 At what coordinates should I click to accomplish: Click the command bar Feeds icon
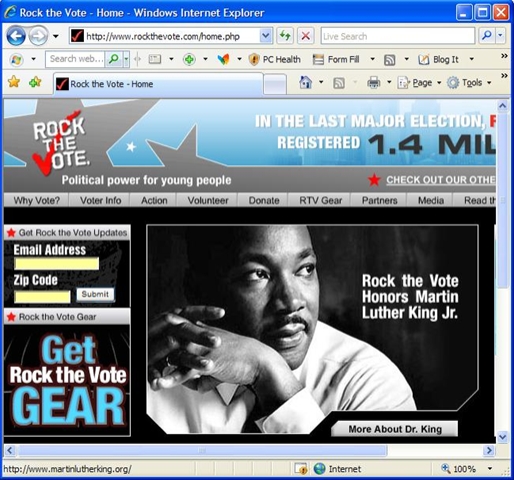point(339,83)
